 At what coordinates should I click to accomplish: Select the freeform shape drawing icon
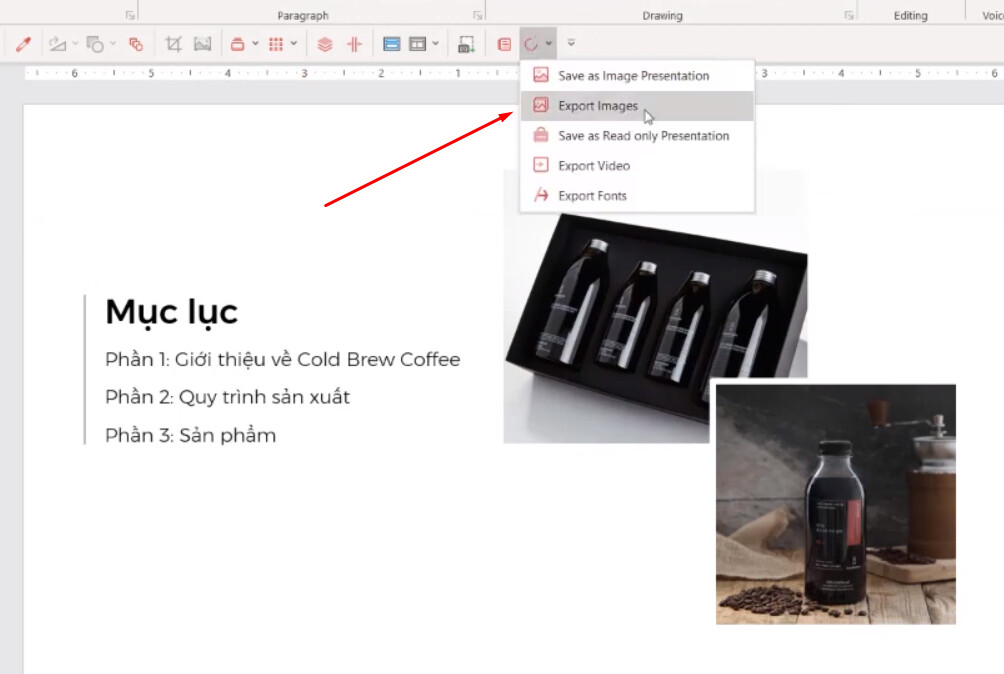(x=58, y=43)
